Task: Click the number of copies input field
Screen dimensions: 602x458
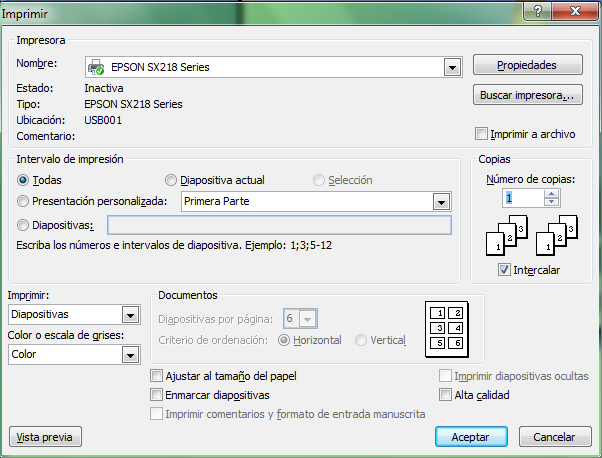Action: coord(523,198)
